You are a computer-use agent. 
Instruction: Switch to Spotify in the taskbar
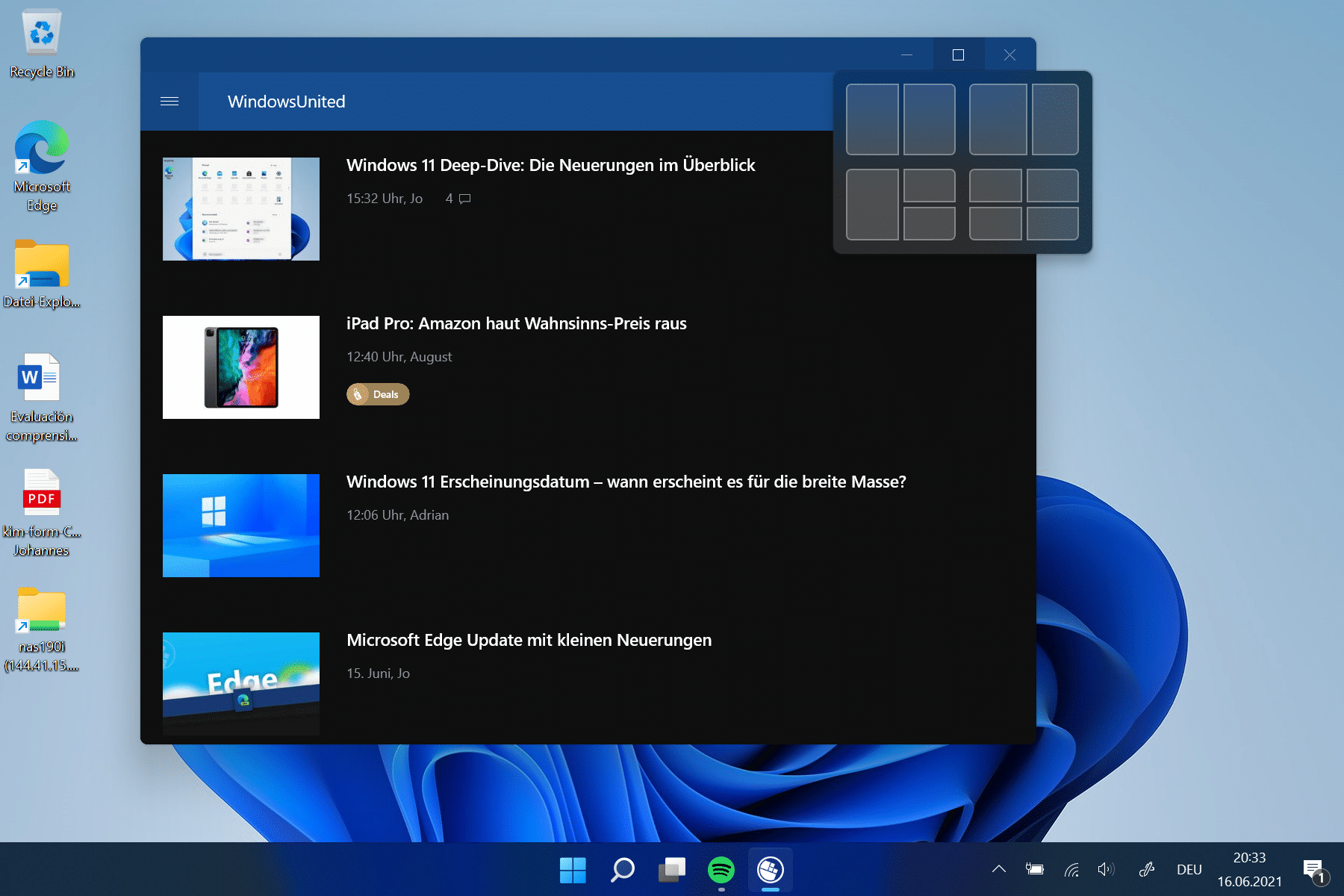pos(721,870)
